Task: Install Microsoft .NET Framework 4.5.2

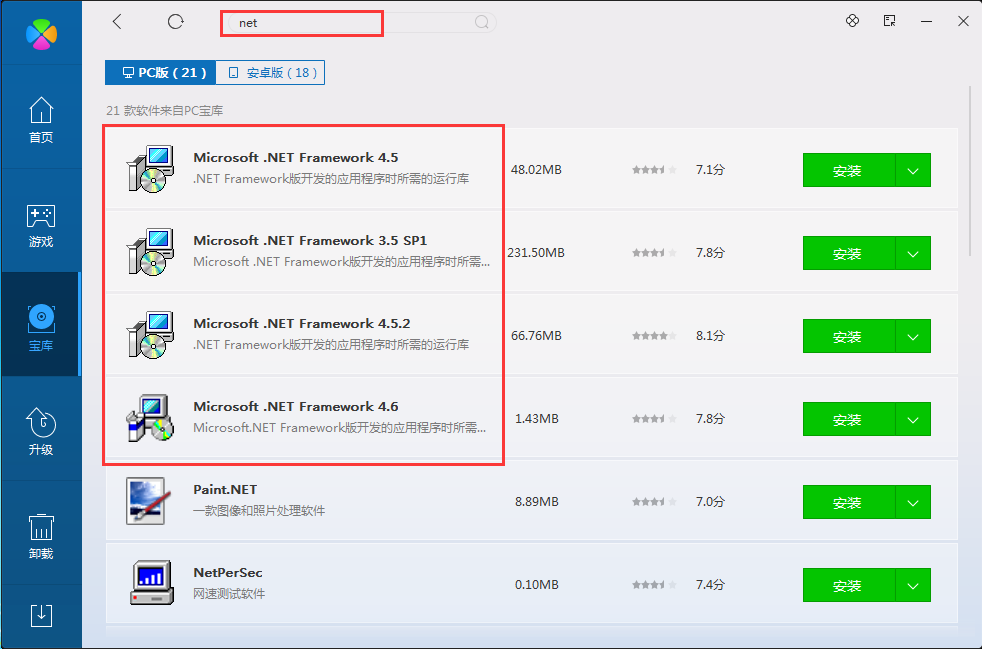Action: [x=848, y=336]
